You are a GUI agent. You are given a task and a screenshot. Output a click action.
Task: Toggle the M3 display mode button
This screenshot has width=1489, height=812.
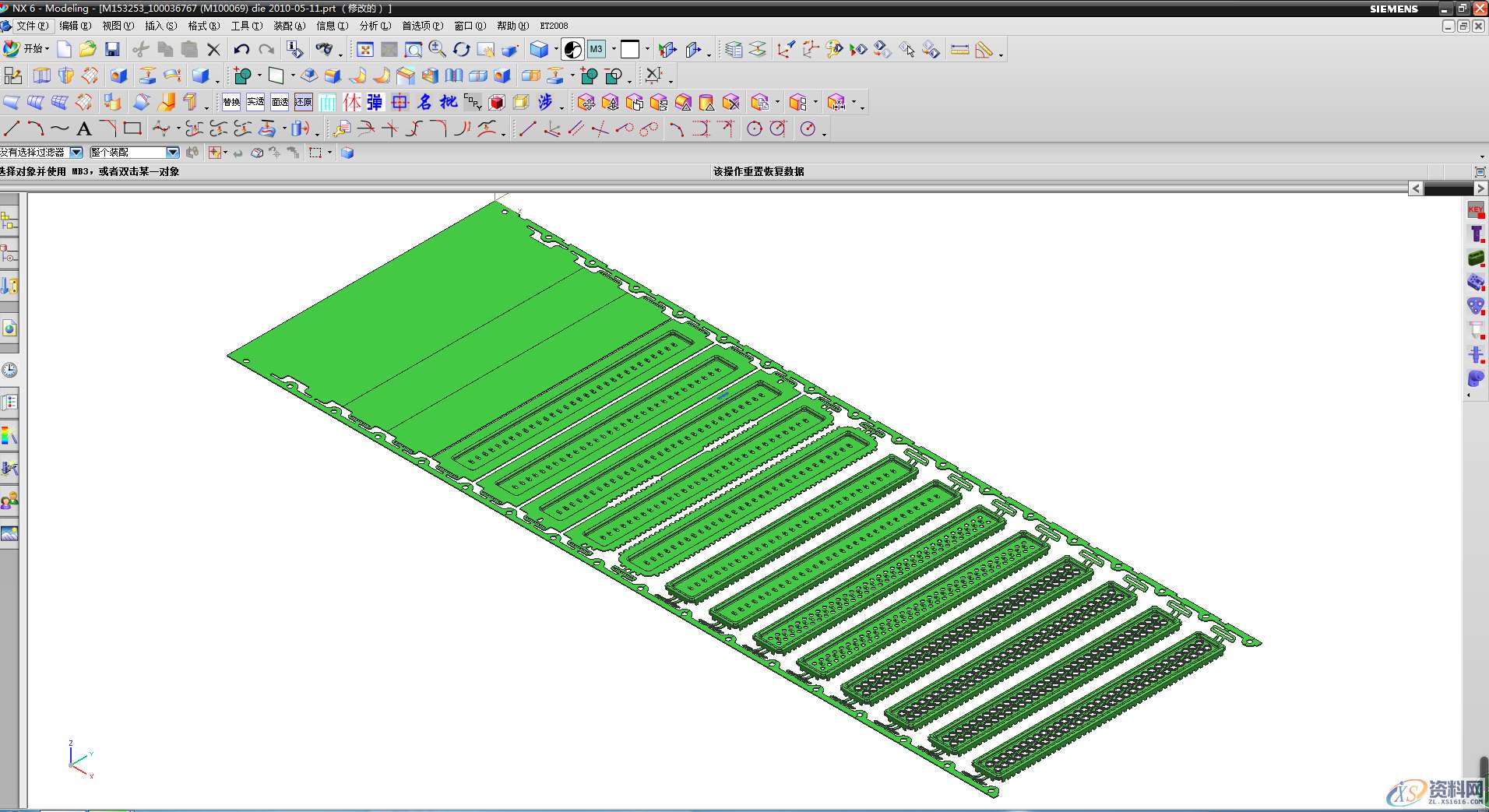(x=596, y=50)
